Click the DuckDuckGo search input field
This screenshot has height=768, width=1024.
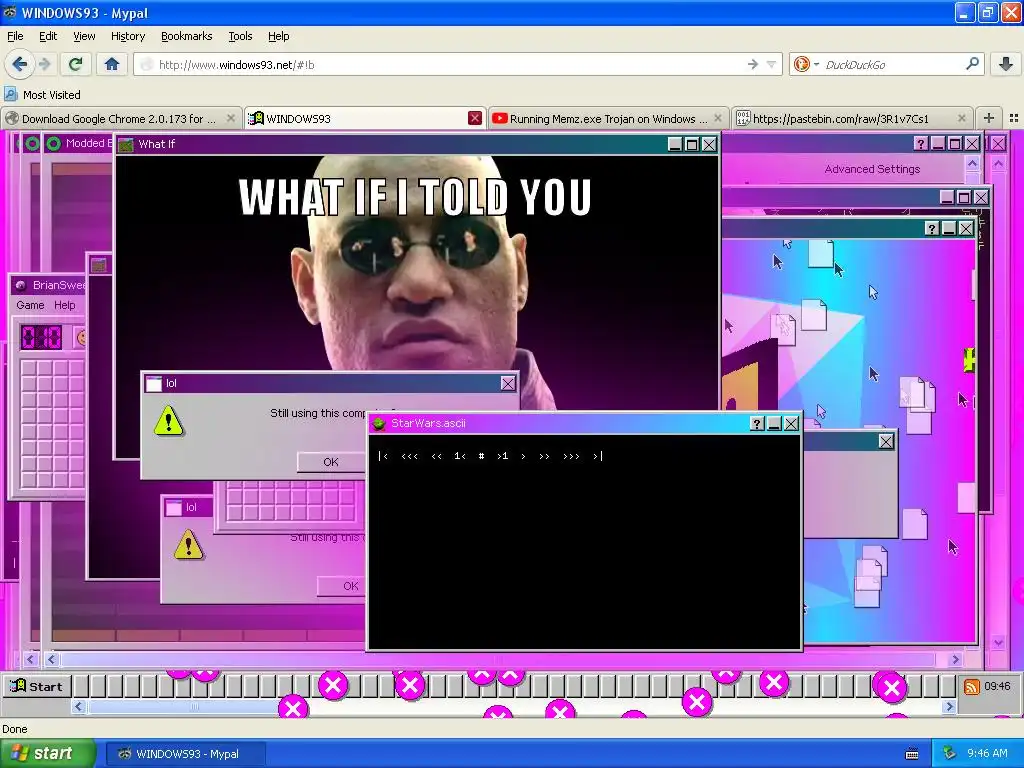(x=893, y=65)
